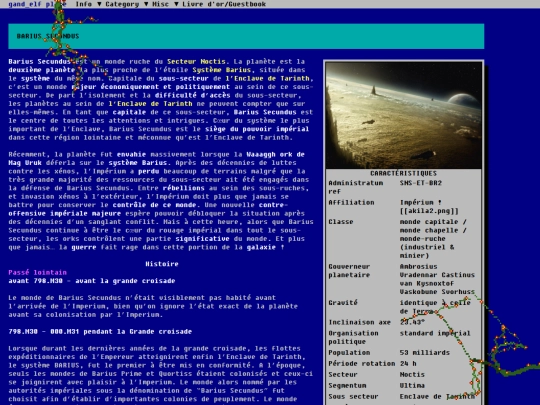Select the Ambrosius Vradenmar Castinus governor name
540x405 pixels.
(x=437, y=279)
